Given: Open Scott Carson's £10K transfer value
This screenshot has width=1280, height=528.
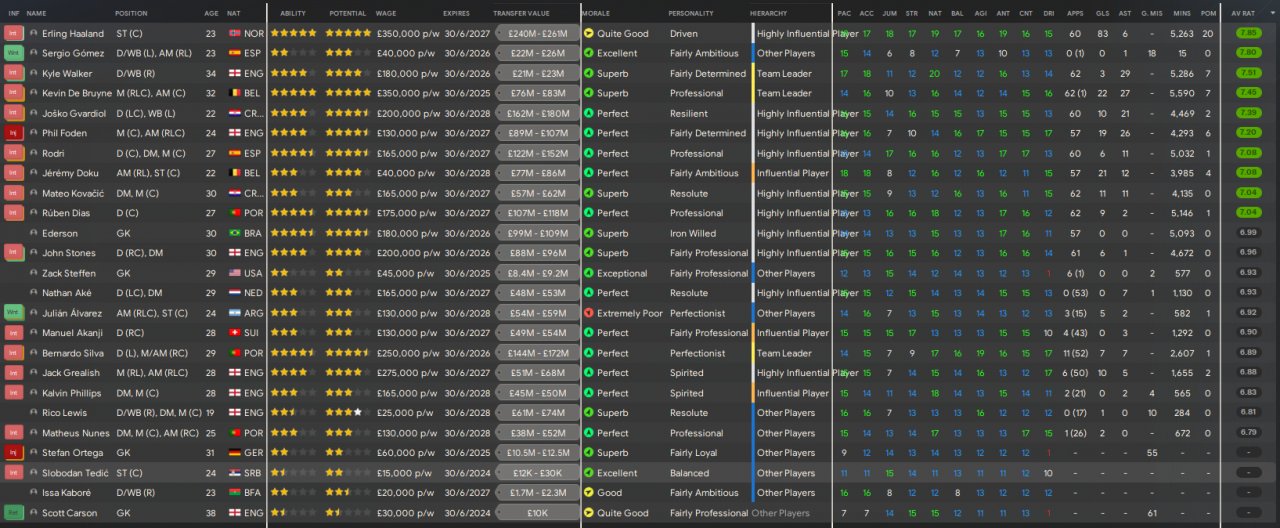Looking at the screenshot, I should [537, 513].
